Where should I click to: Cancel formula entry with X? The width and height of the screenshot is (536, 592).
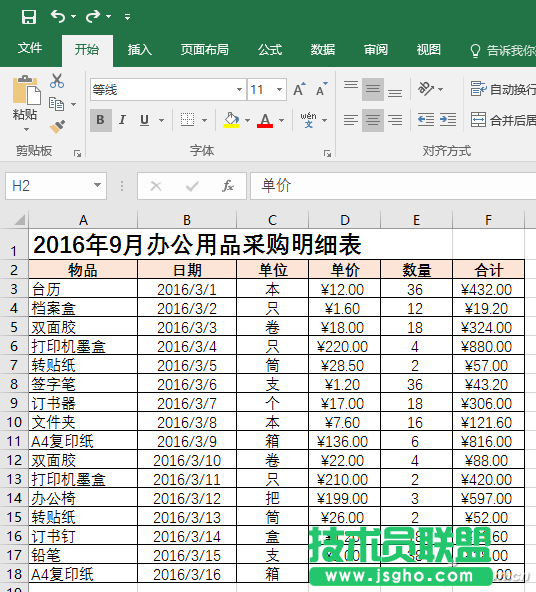tap(156, 186)
